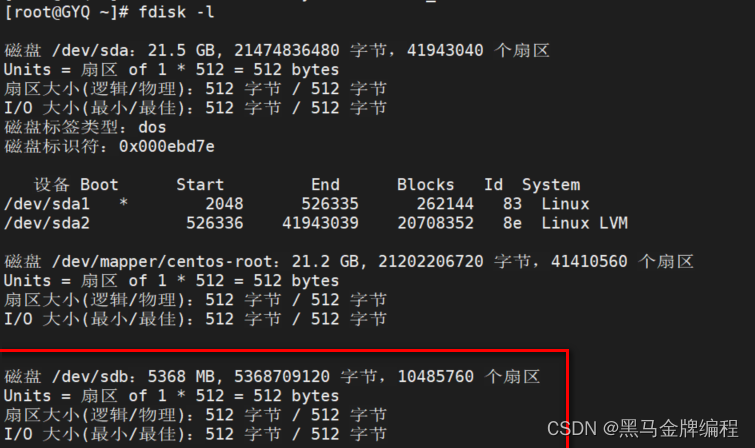Click the Id column header
The width and height of the screenshot is (755, 448).
pos(493,185)
